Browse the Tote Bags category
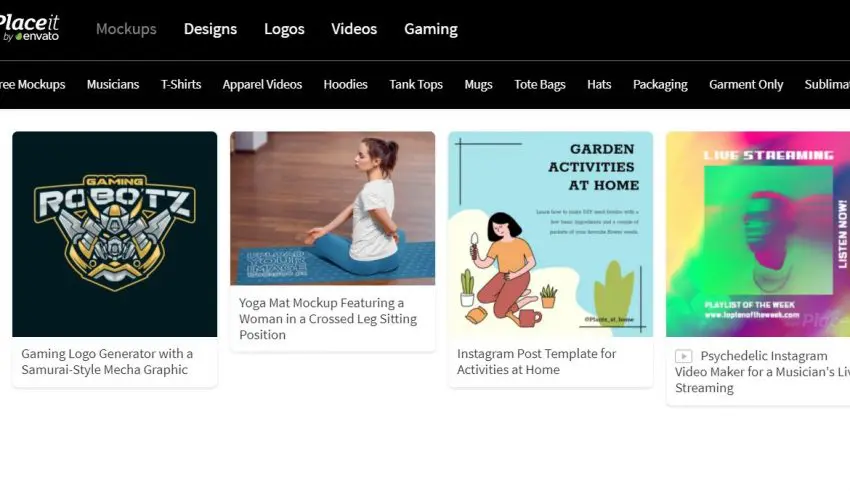Image resolution: width=850 pixels, height=491 pixels. point(539,85)
